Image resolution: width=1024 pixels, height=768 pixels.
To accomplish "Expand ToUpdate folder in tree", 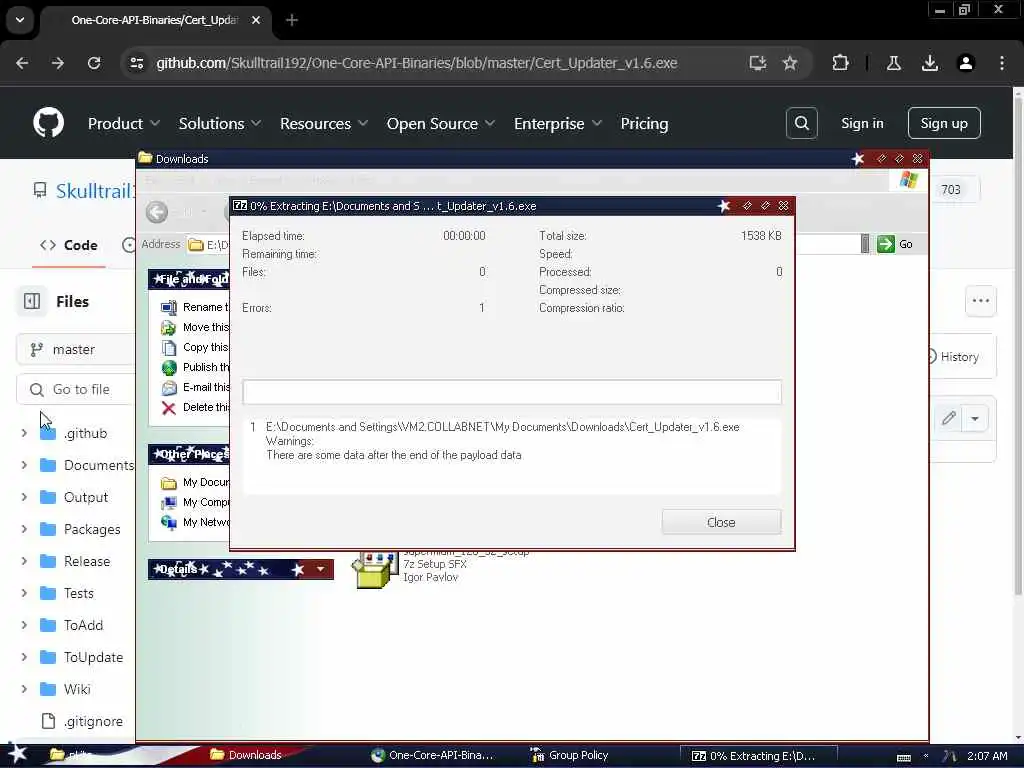I will (x=24, y=657).
